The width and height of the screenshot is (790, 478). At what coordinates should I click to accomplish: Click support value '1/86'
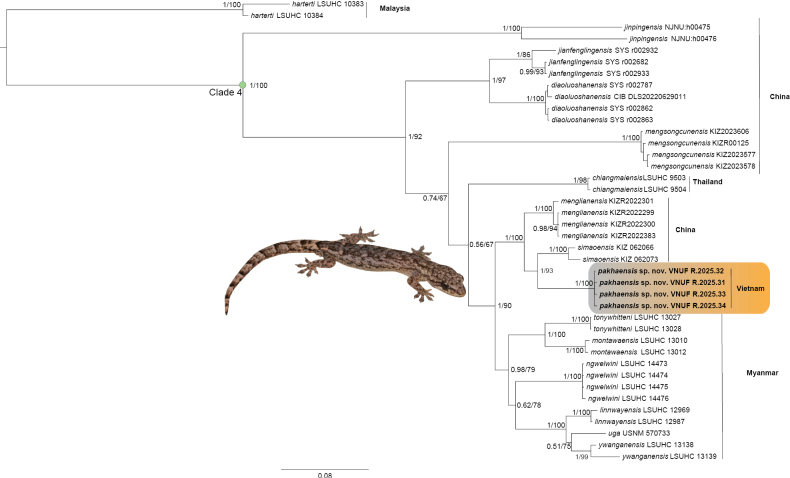pyautogui.click(x=523, y=54)
